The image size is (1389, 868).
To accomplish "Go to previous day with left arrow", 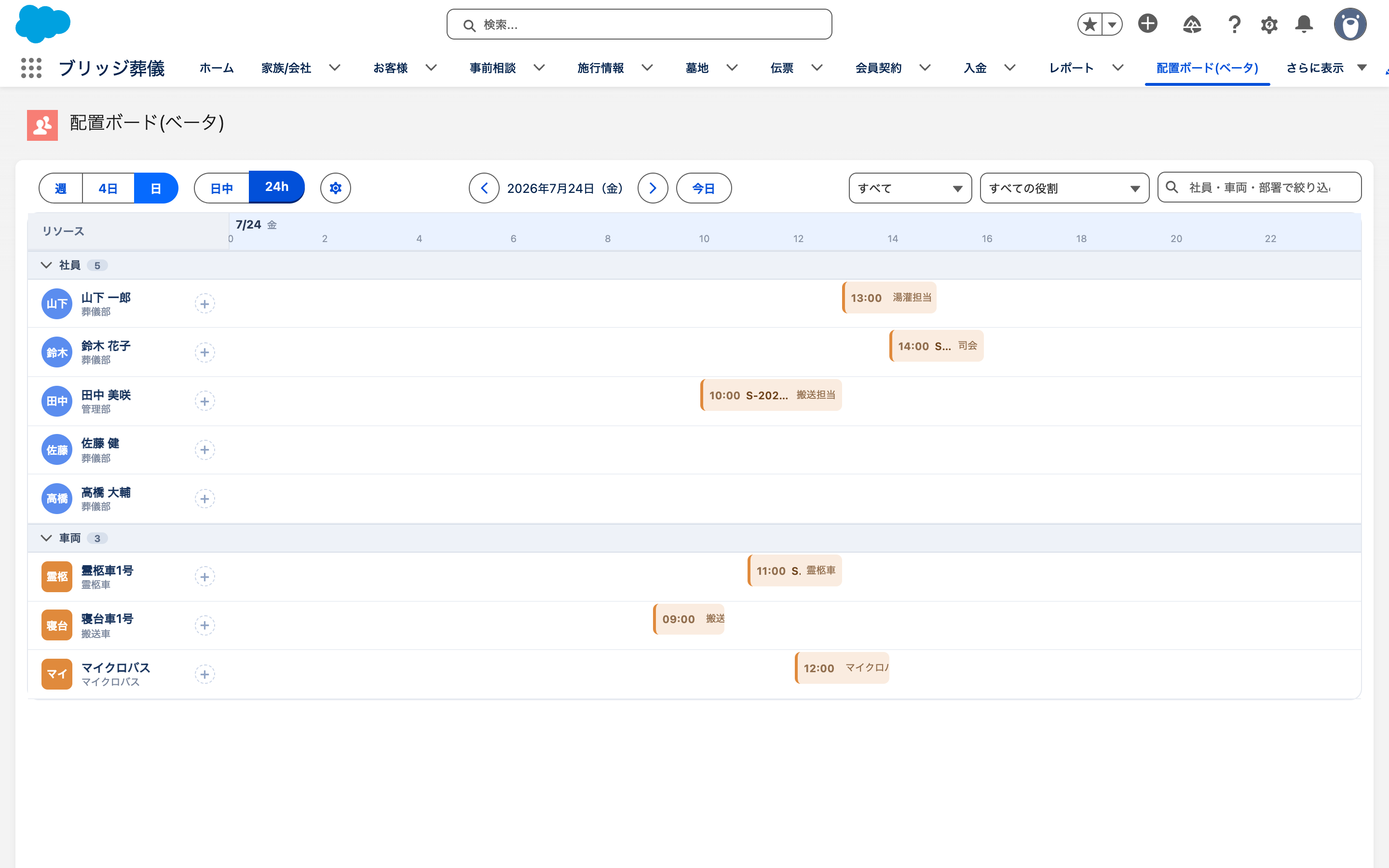I will (484, 188).
